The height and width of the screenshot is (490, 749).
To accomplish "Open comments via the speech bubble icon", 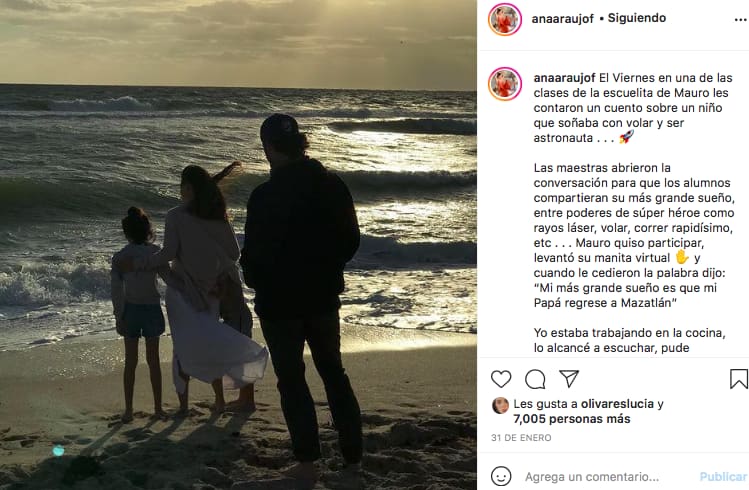I will click(535, 379).
